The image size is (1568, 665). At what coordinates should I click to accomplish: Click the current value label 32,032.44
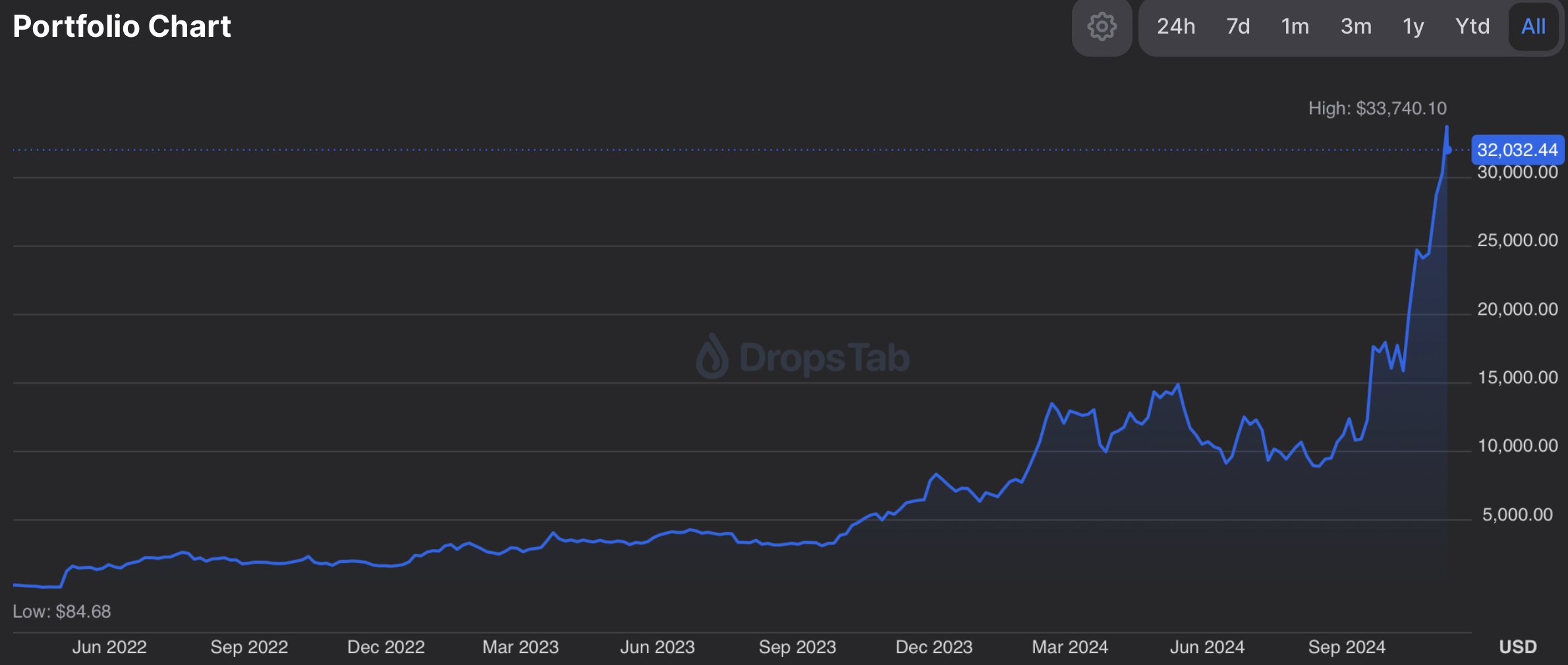pos(1517,149)
